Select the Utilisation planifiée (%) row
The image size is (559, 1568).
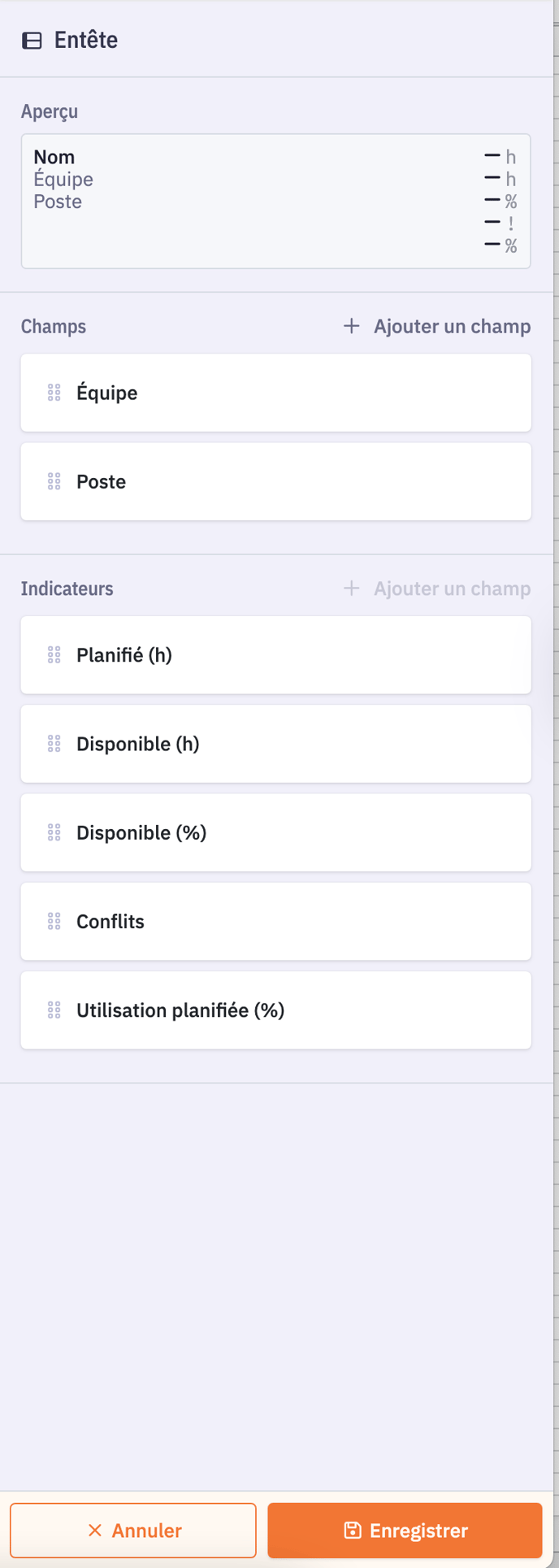(x=276, y=1010)
